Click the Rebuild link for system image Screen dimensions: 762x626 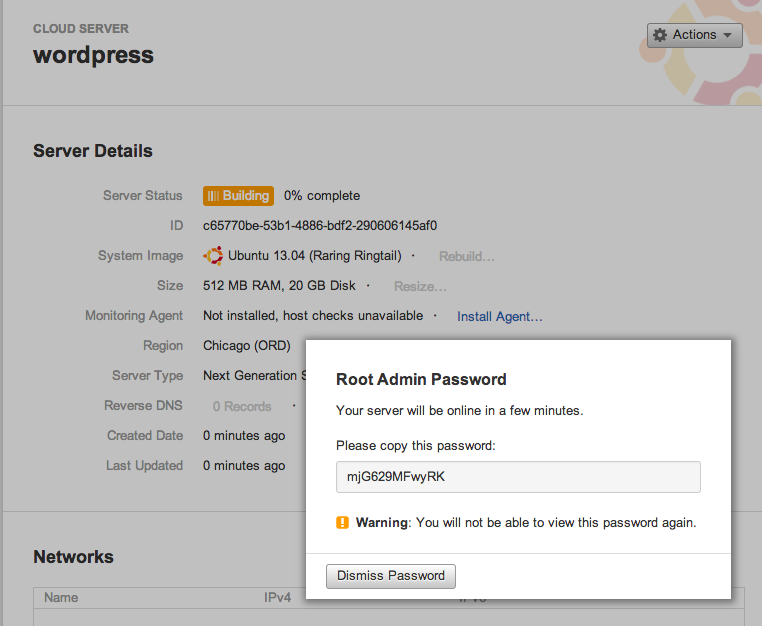467,256
